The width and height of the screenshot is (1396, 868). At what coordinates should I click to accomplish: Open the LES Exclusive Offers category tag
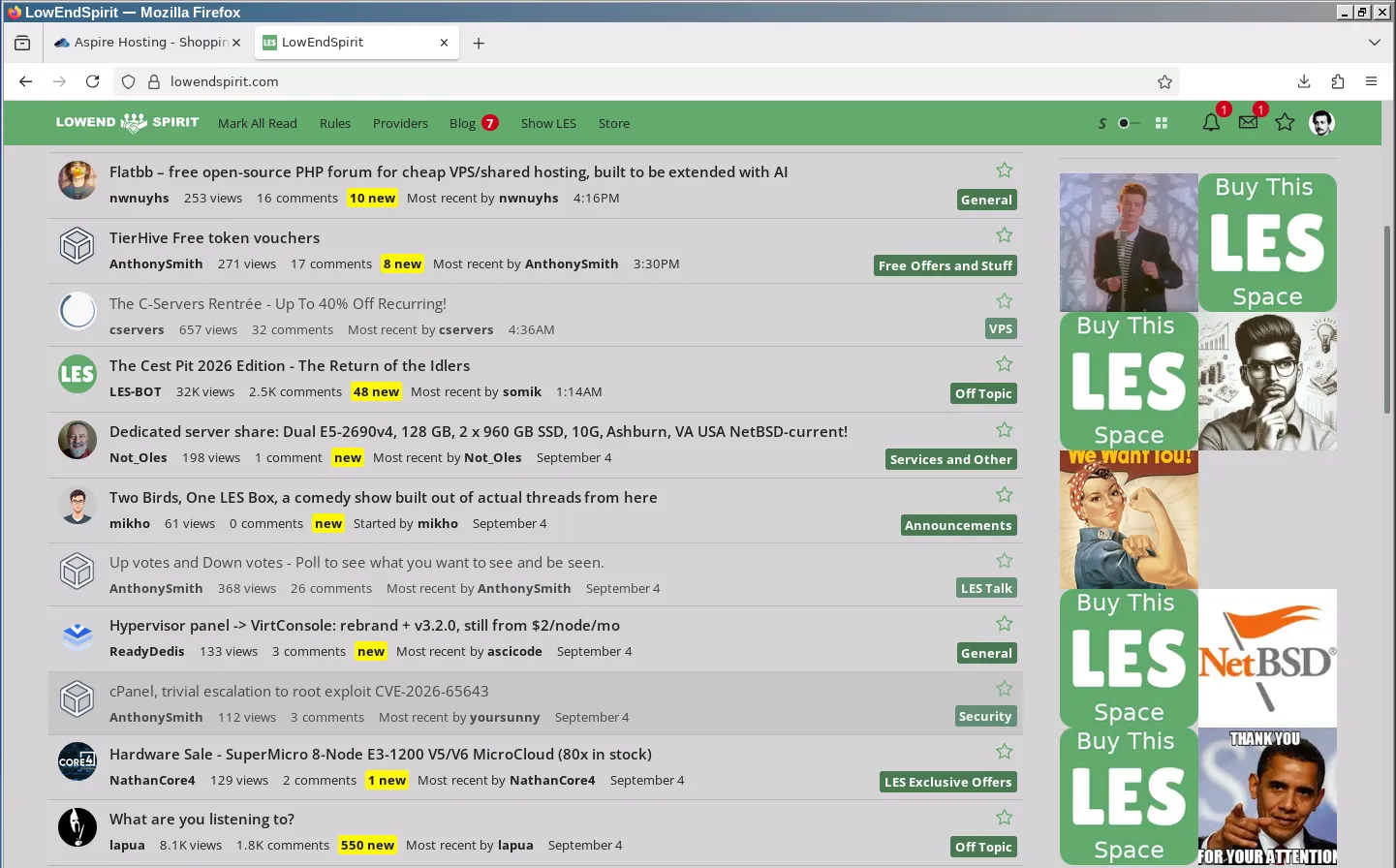pos(948,782)
